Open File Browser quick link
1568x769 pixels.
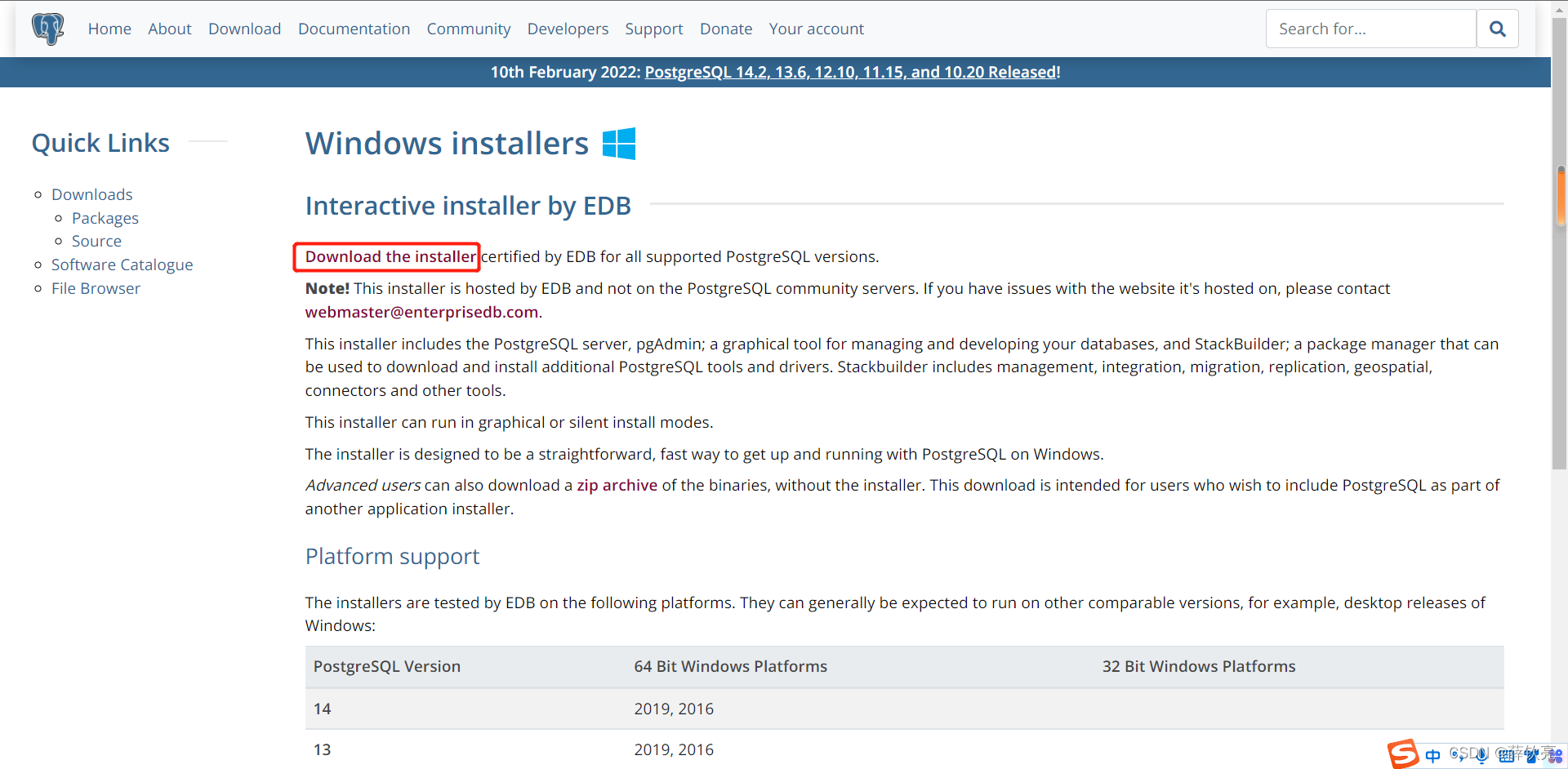click(96, 288)
